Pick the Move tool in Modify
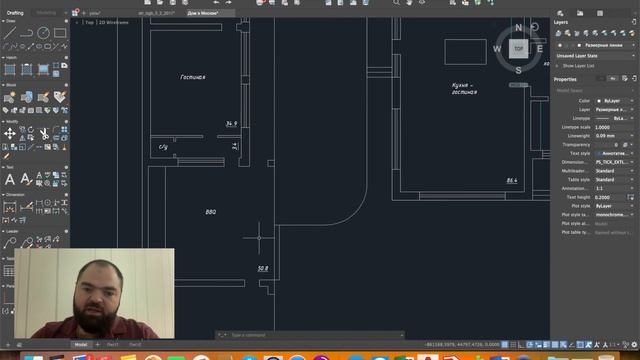The image size is (640, 360). coord(10,133)
